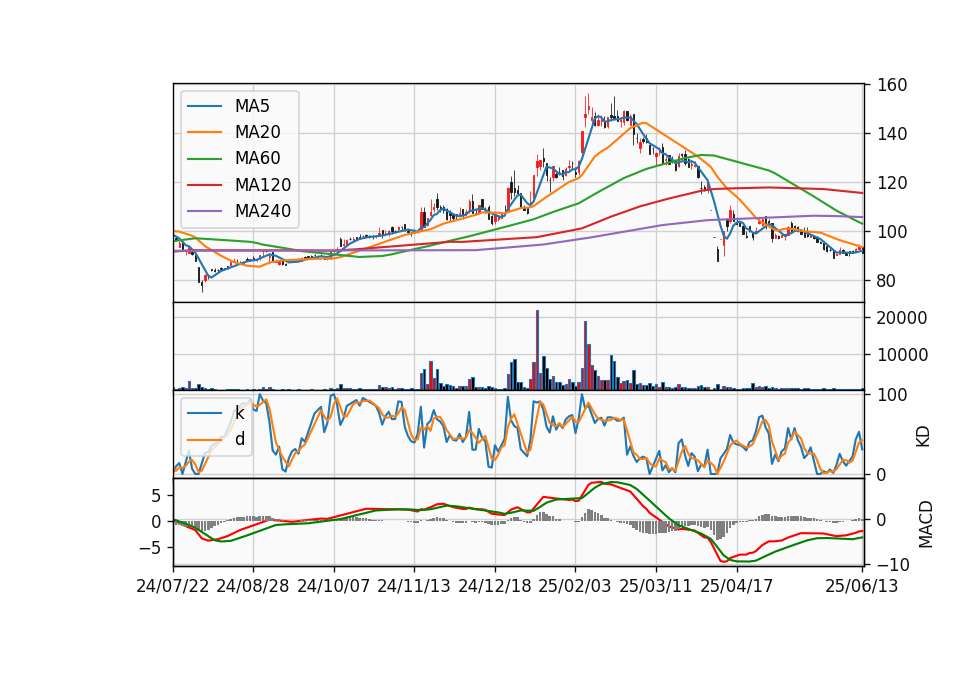The width and height of the screenshot is (960, 690).
Task: Click the MA60 legend label
Action: [x=257, y=159]
